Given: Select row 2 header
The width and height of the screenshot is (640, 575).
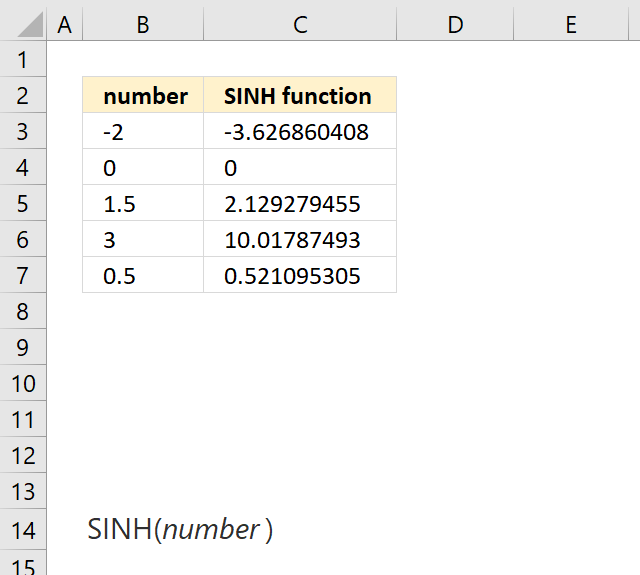Looking at the screenshot, I should coord(23,95).
